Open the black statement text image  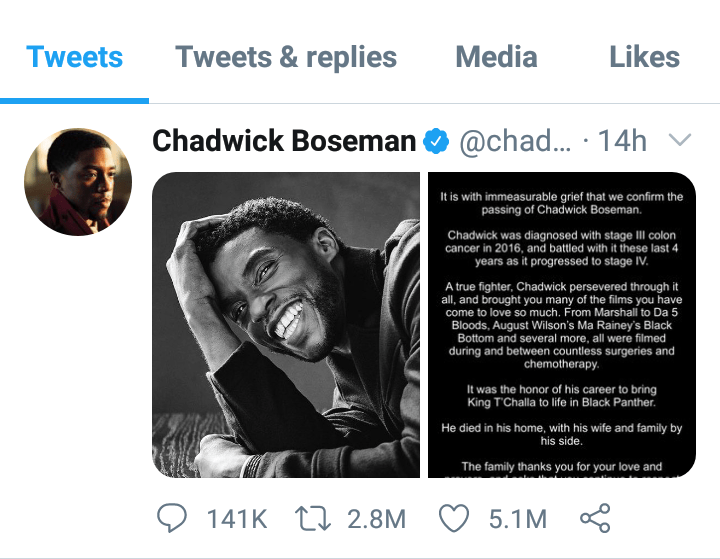click(x=562, y=325)
